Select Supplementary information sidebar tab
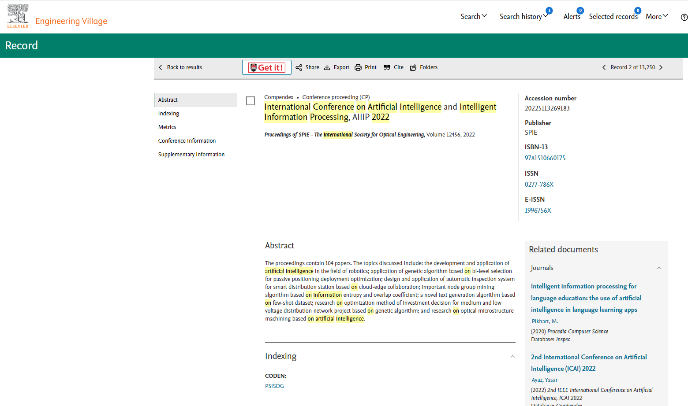Image resolution: width=688 pixels, height=406 pixels. coord(191,154)
